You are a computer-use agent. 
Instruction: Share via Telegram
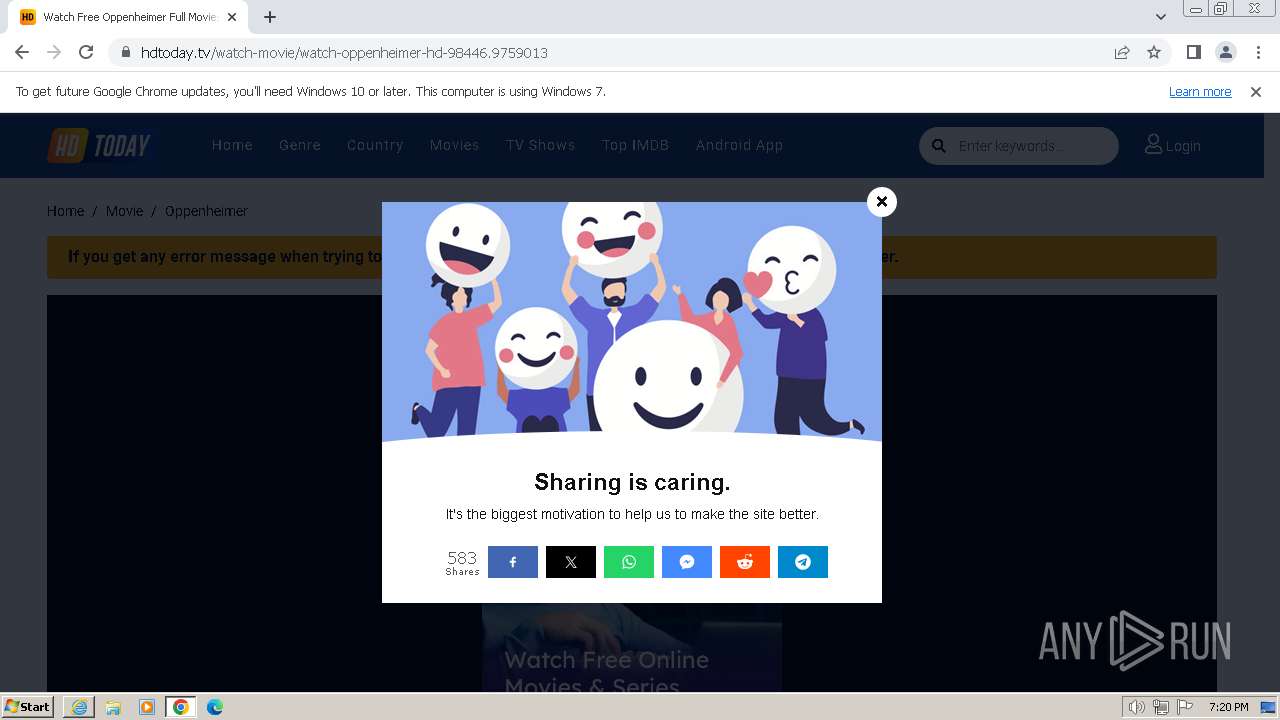click(803, 562)
